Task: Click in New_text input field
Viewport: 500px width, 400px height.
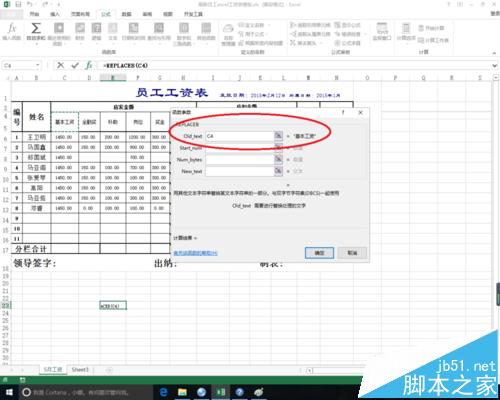Action: pos(240,171)
